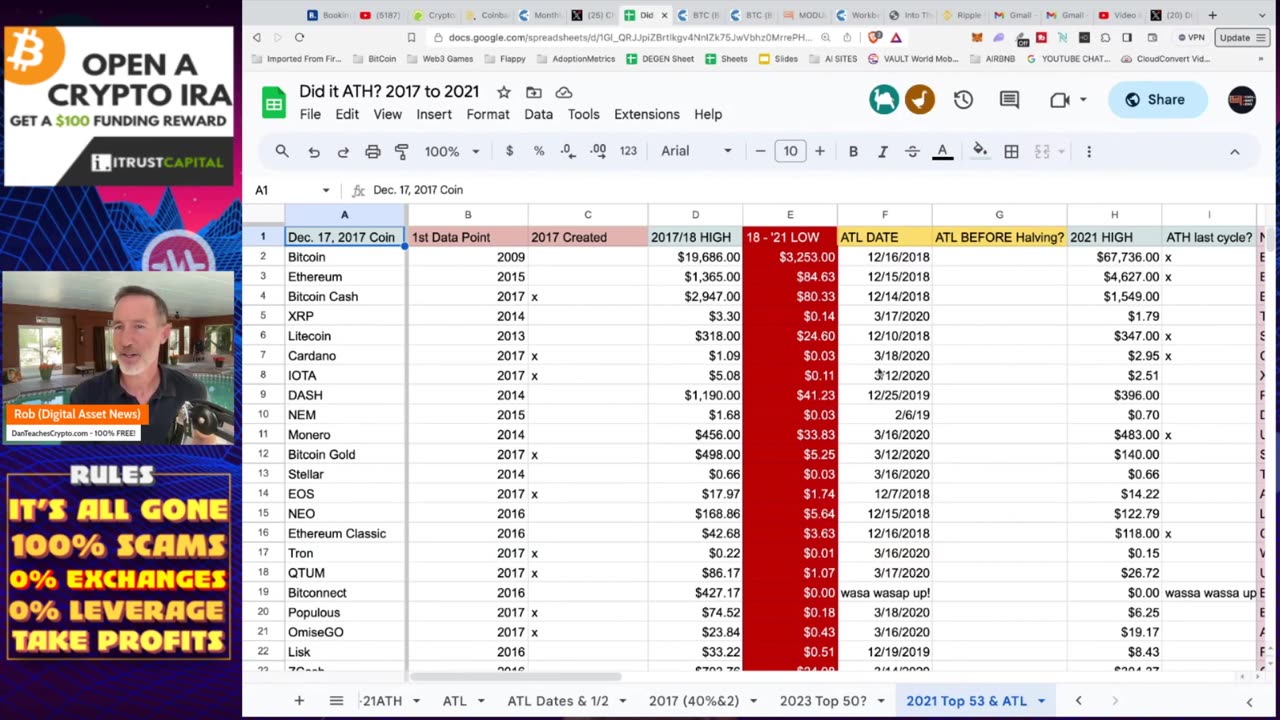This screenshot has height=720, width=1280.
Task: Click the Share button
Action: [1156, 100]
